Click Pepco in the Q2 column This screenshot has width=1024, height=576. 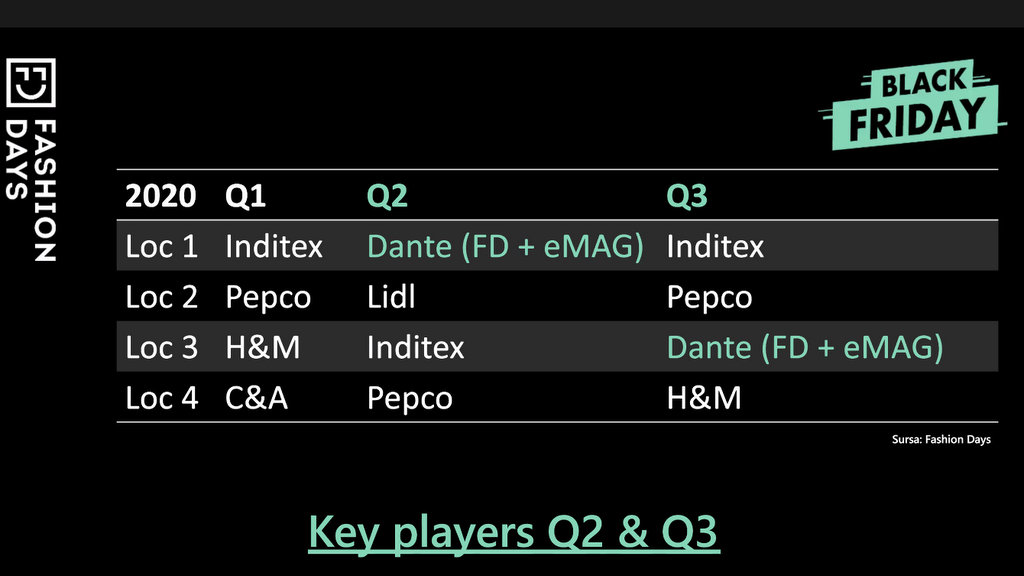409,398
